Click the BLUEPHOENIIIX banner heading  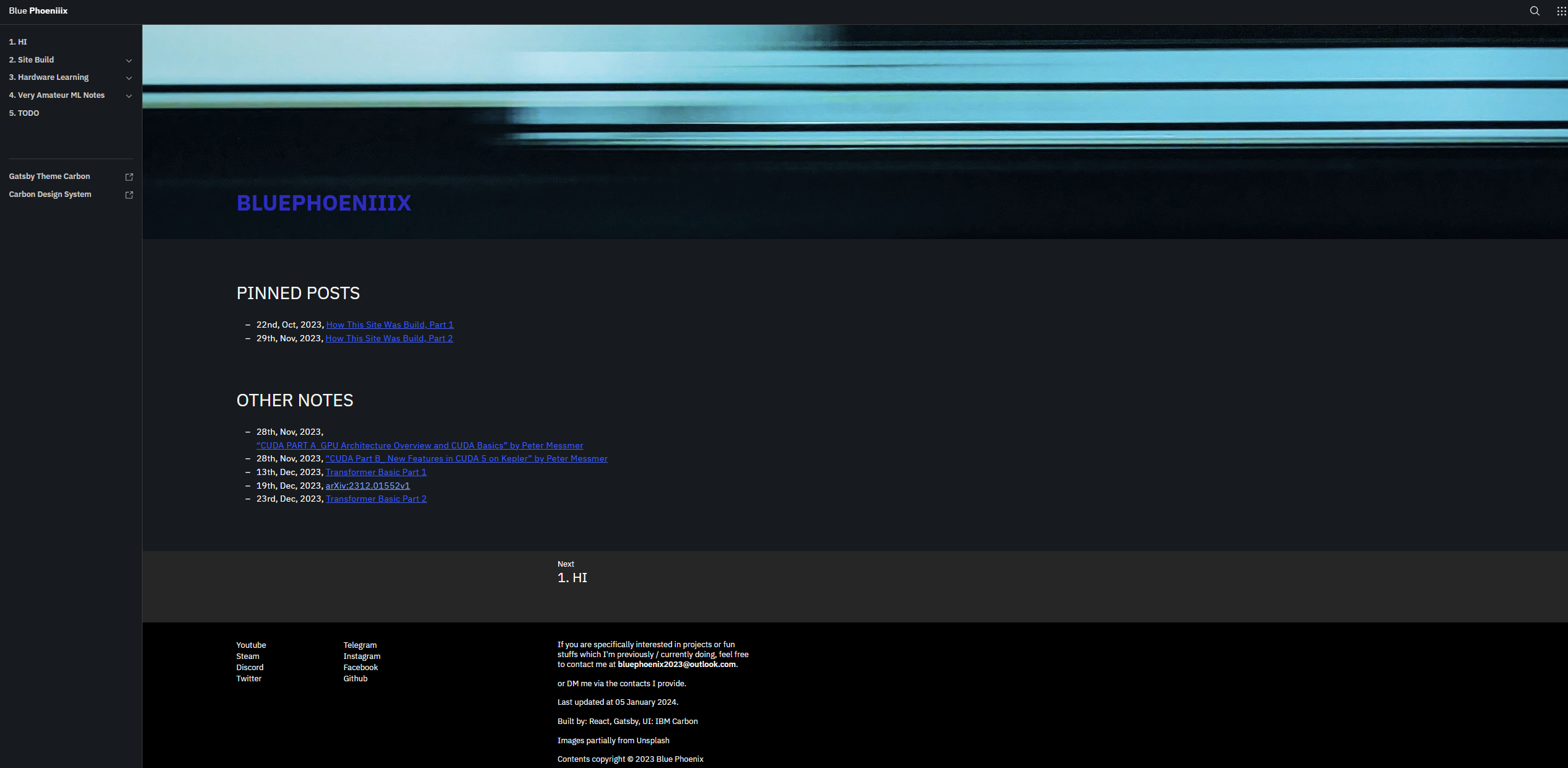tap(324, 203)
